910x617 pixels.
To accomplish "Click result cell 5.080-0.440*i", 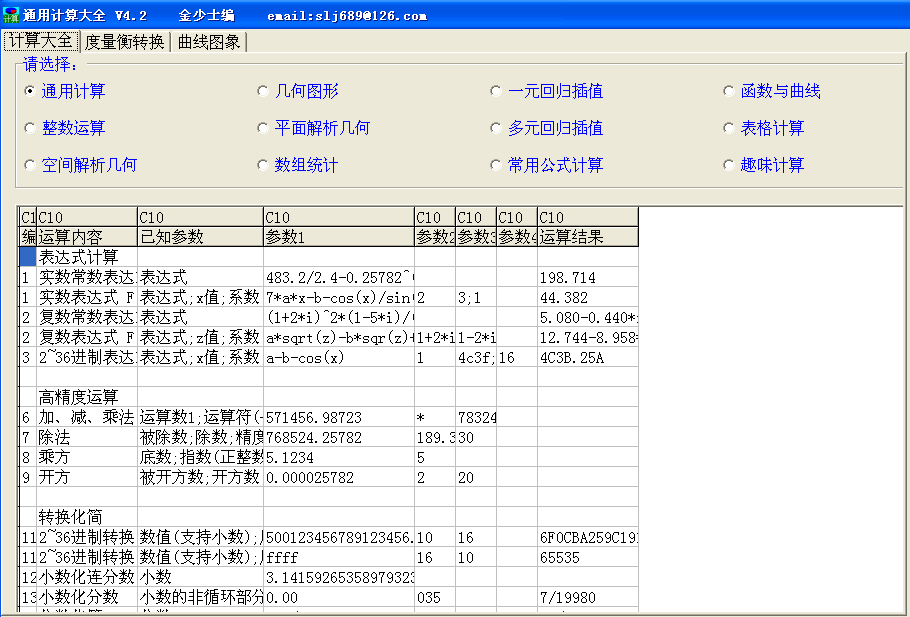I will (588, 317).
